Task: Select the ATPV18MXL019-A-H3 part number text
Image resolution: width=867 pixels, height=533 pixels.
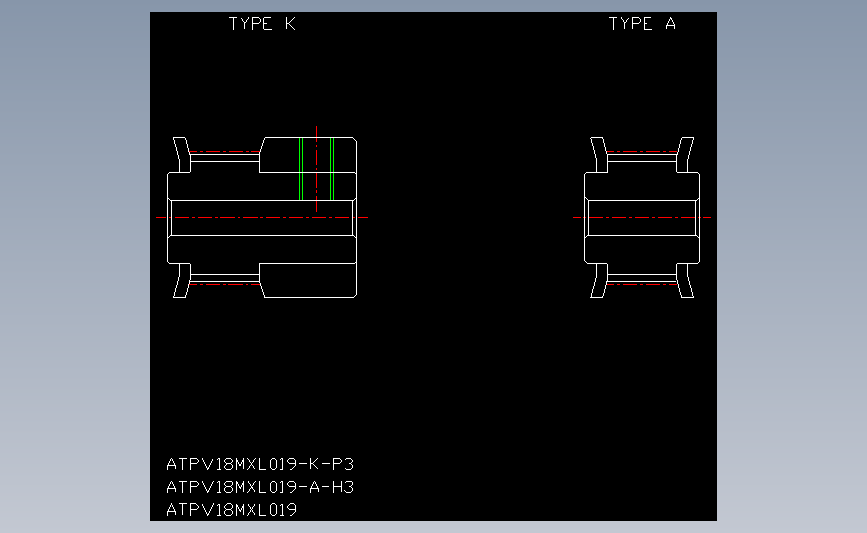Action: [260, 487]
